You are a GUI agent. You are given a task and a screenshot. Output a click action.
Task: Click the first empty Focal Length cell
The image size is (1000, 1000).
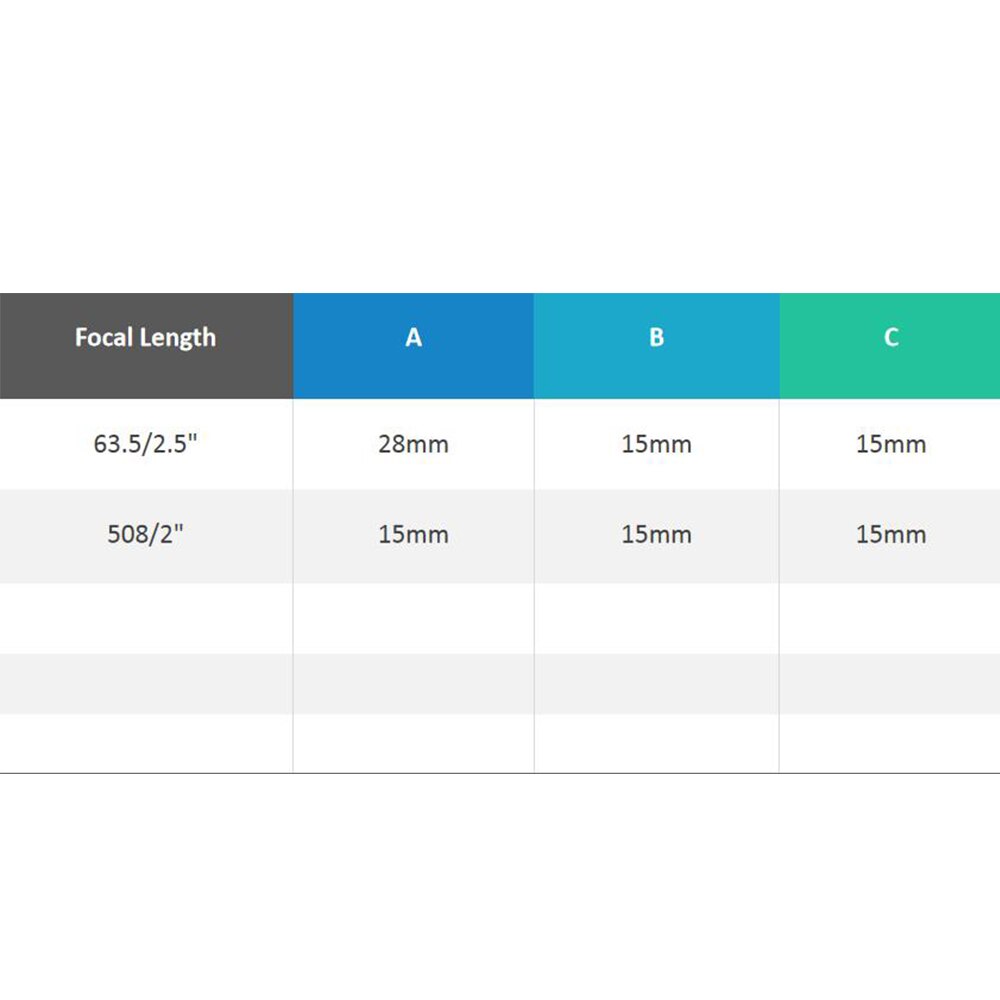tap(146, 618)
